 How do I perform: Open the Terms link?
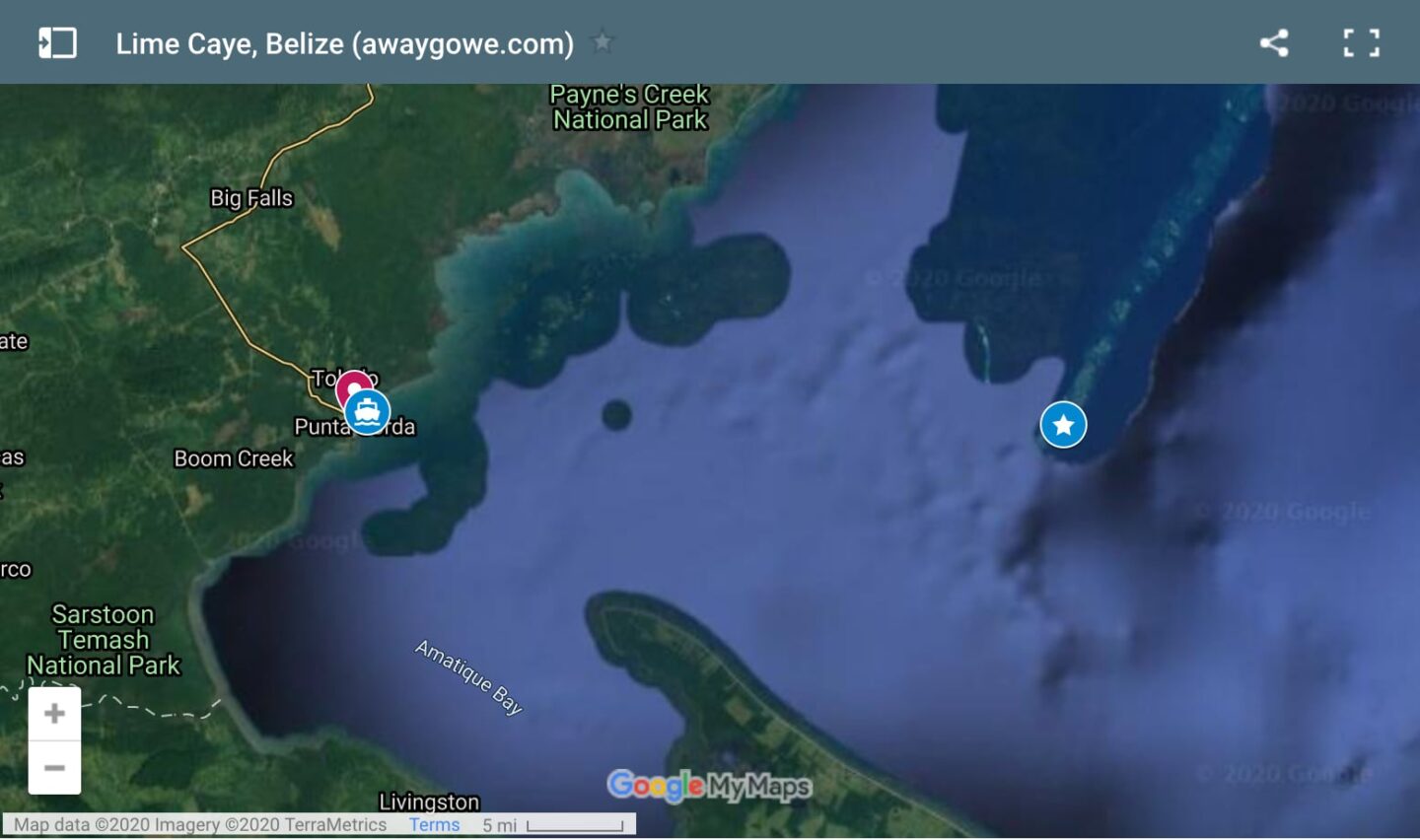pyautogui.click(x=434, y=824)
